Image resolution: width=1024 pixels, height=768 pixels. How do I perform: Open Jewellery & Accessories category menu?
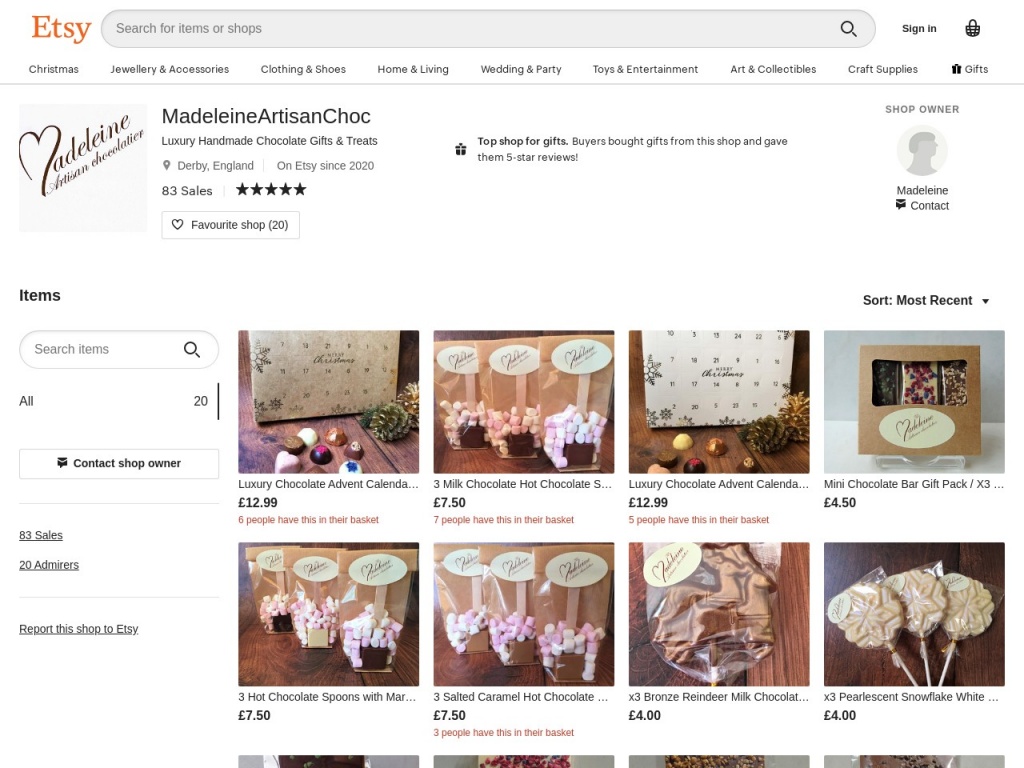point(169,69)
